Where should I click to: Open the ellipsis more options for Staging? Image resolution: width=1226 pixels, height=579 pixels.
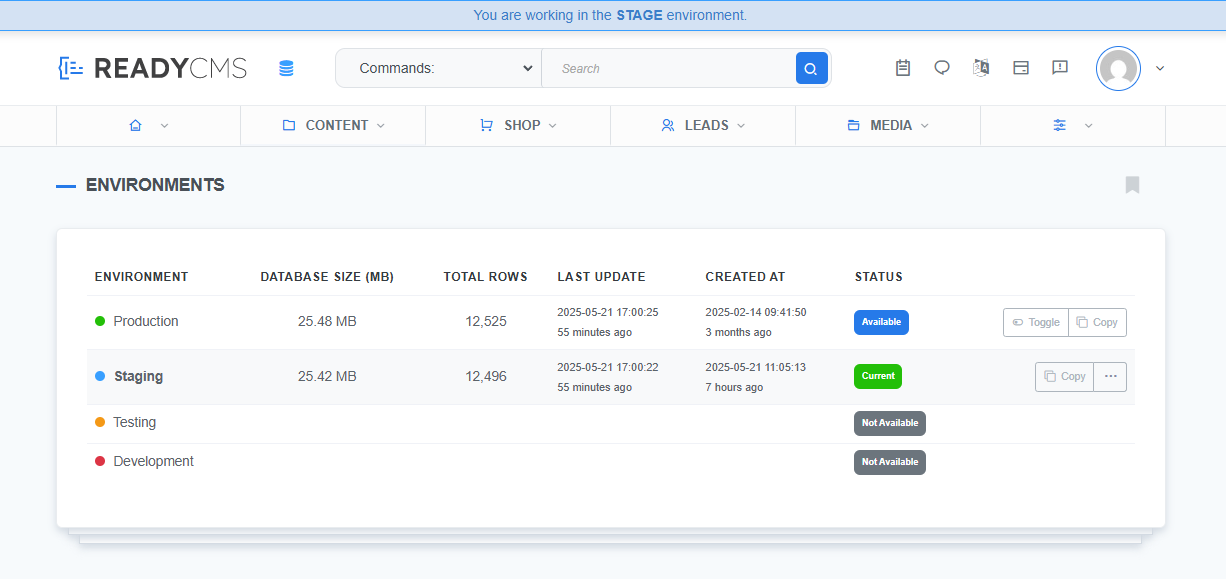1110,377
